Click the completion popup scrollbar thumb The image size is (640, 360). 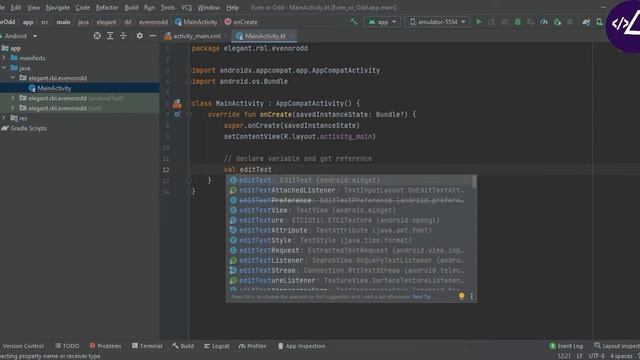474,182
